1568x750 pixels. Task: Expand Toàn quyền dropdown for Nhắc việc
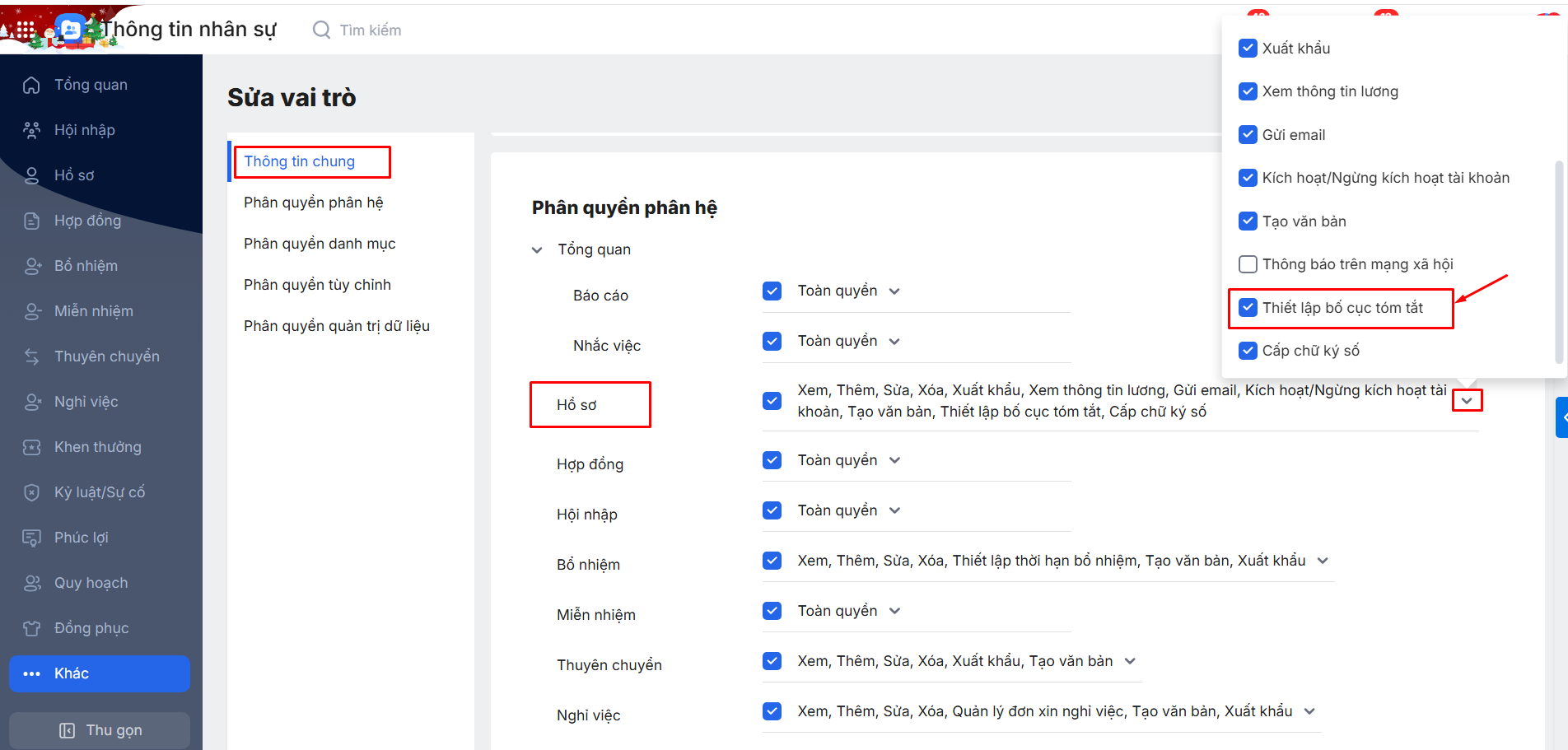(894, 341)
